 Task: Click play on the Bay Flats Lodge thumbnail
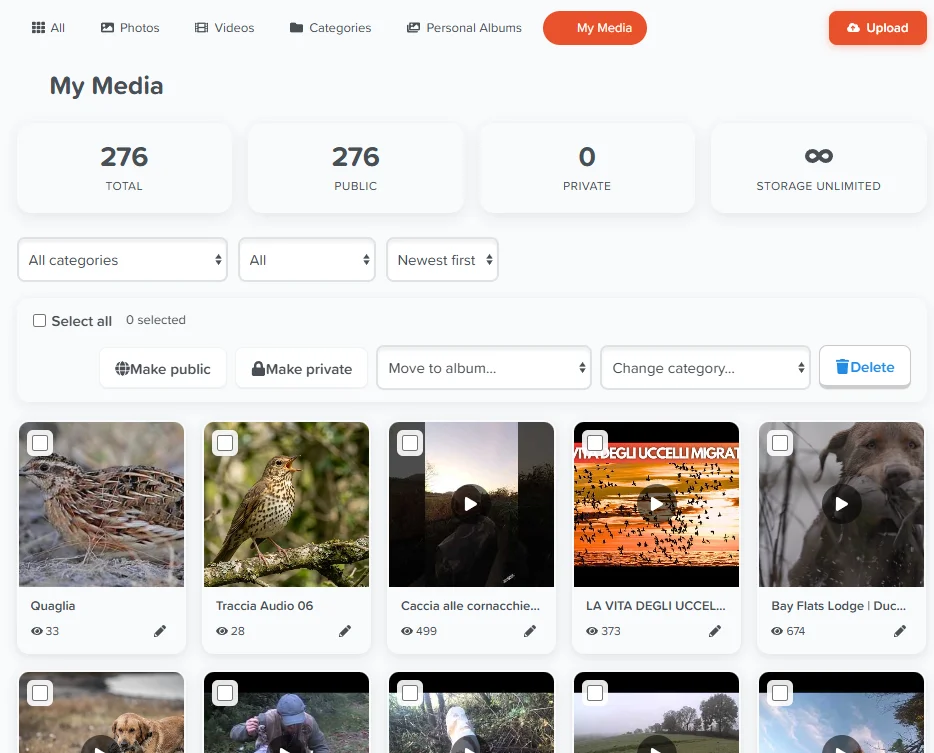(841, 504)
